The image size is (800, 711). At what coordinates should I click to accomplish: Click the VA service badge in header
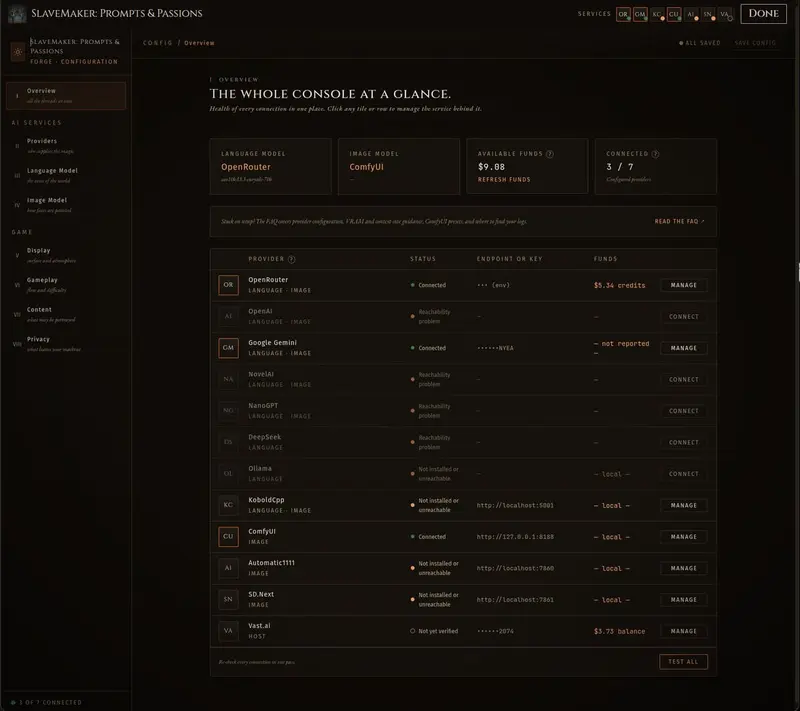pos(724,14)
